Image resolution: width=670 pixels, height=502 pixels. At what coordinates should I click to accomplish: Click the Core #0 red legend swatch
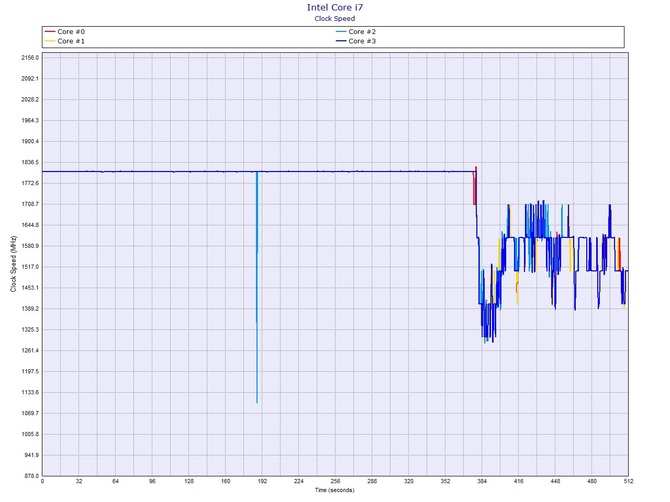pyautogui.click(x=50, y=32)
